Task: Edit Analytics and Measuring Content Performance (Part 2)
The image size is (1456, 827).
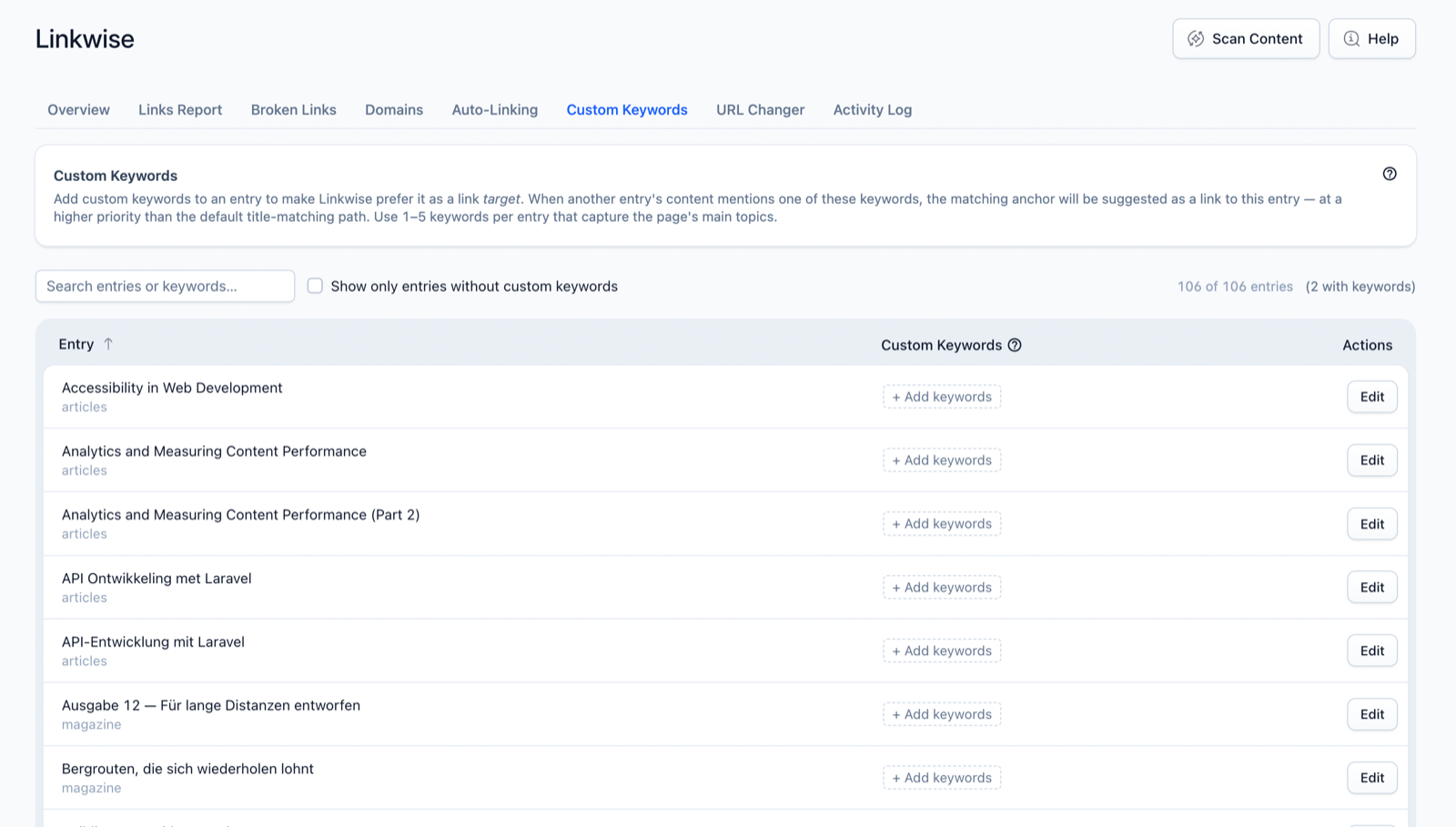Action: coord(1372,524)
